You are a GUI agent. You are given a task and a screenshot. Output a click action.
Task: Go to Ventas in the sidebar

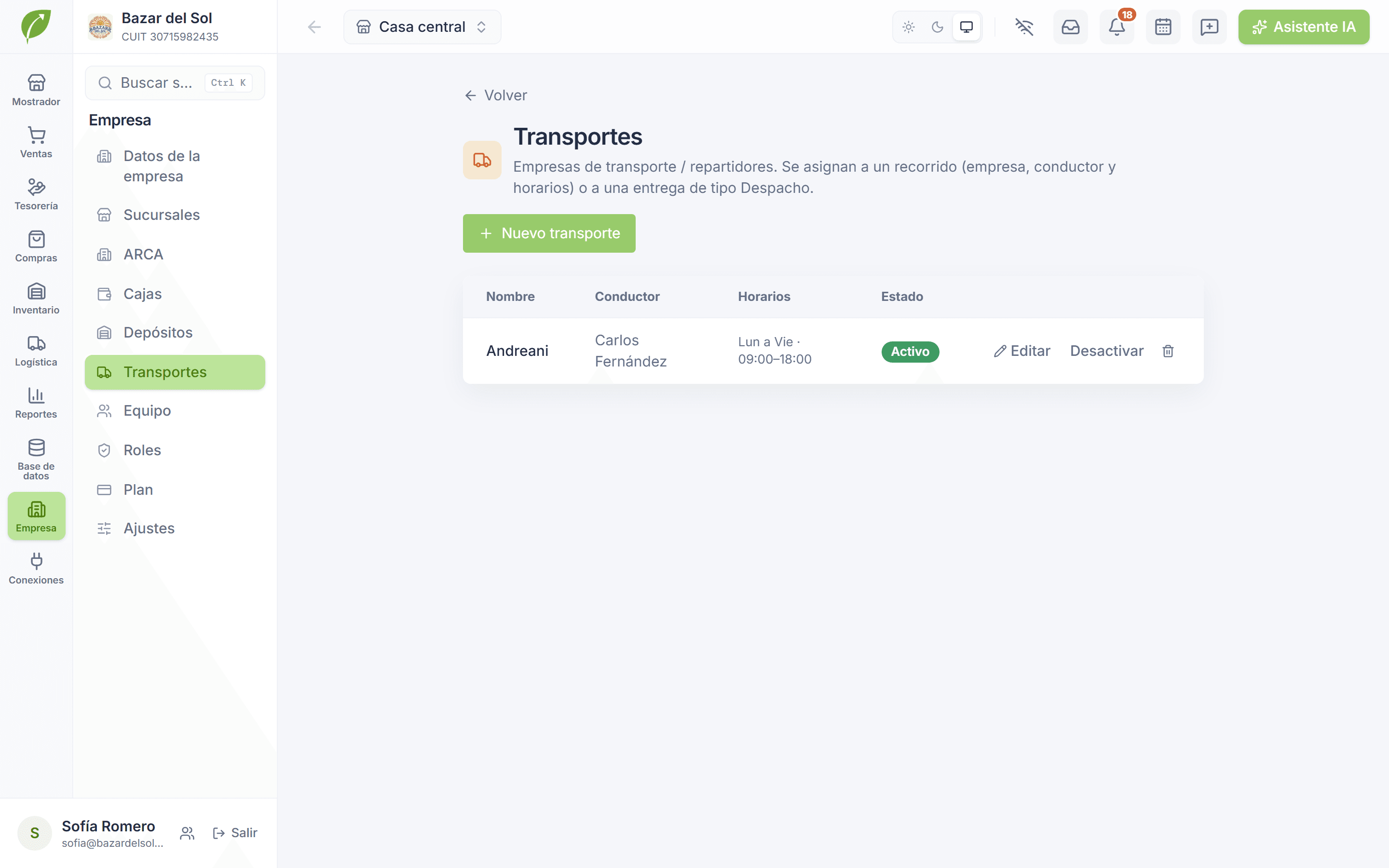click(36, 142)
